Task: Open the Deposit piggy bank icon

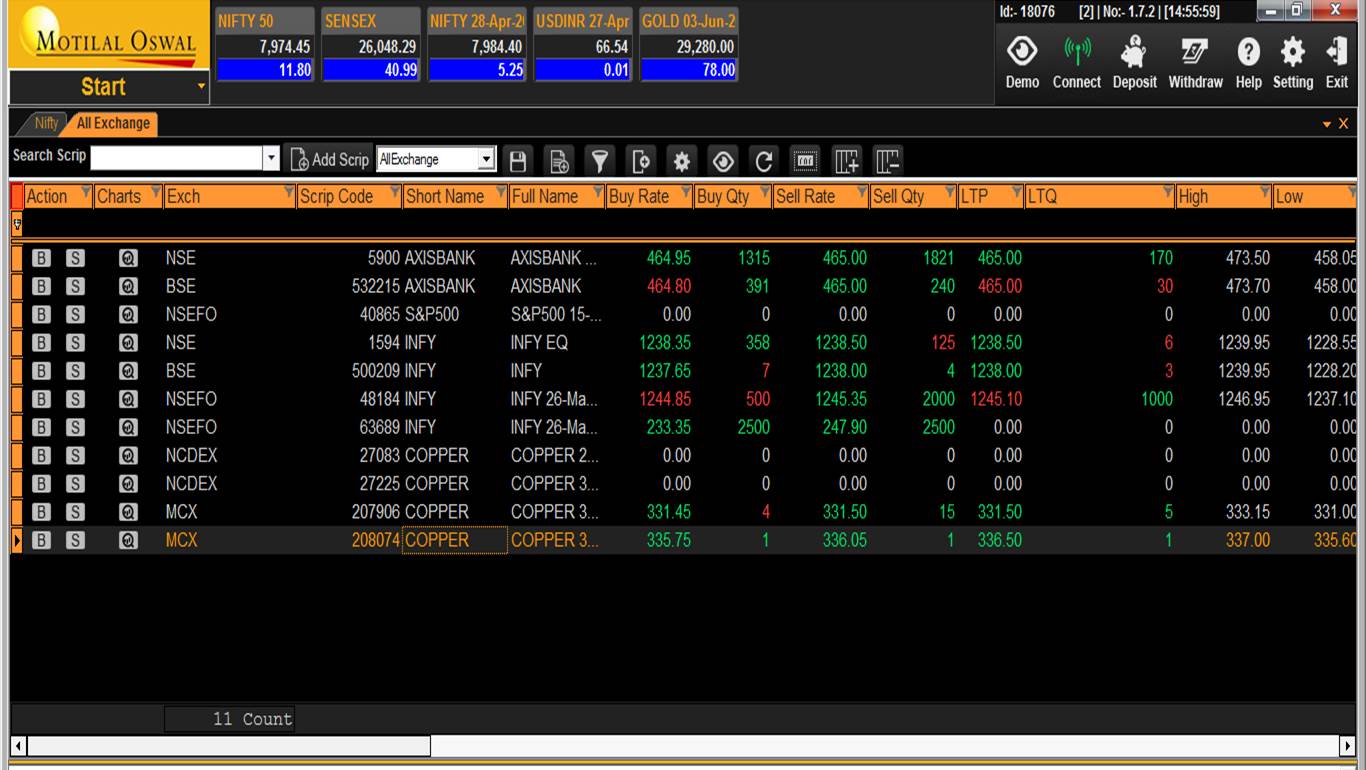Action: click(x=1134, y=61)
